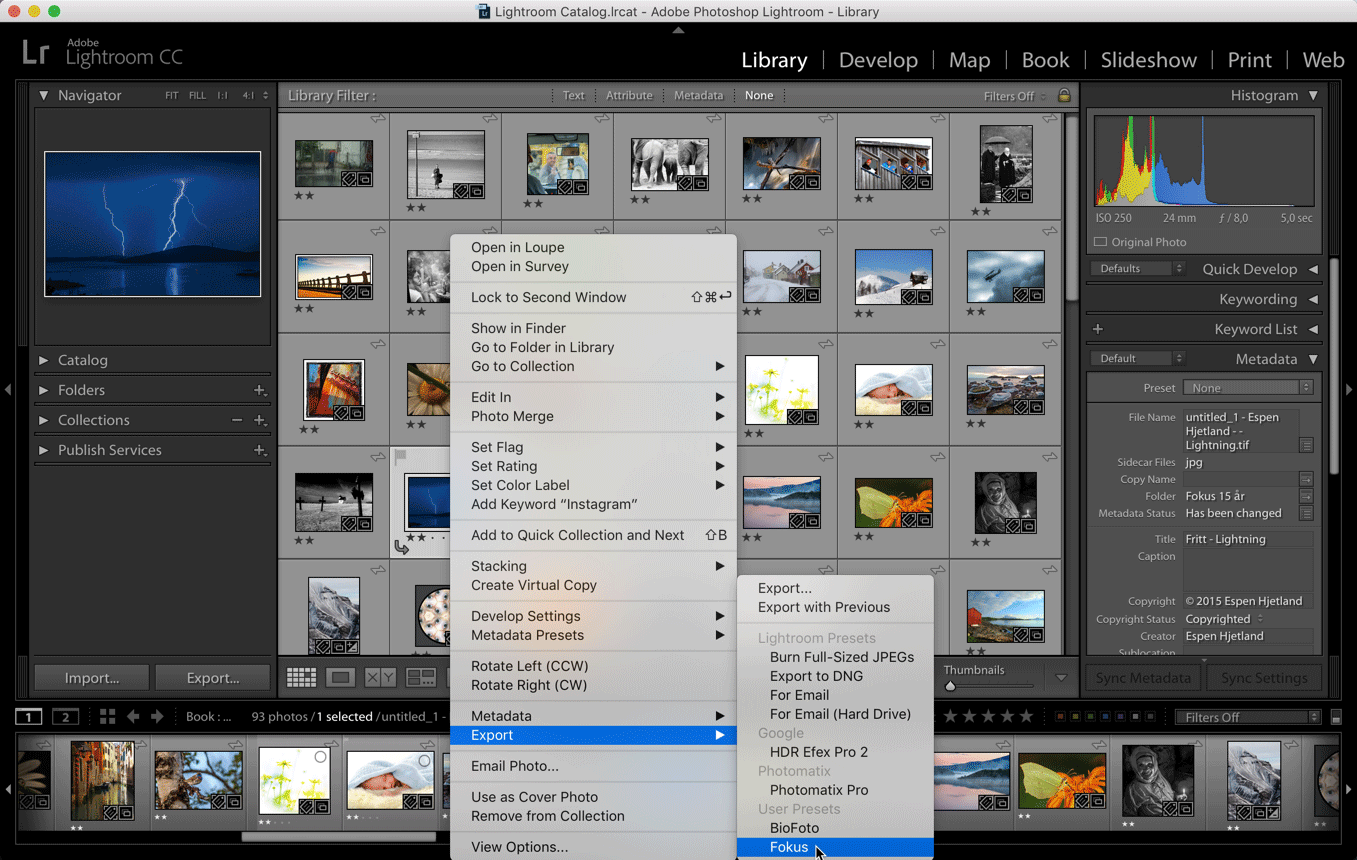Enable the Text library filter

(574, 96)
